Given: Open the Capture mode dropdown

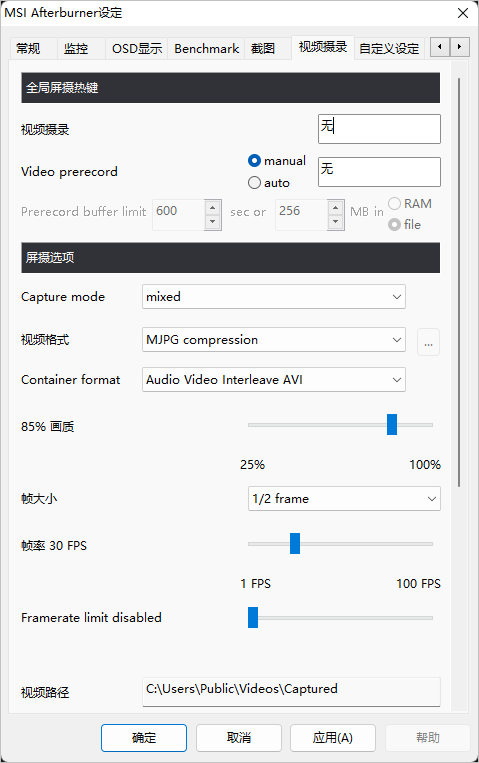Looking at the screenshot, I should [x=274, y=297].
